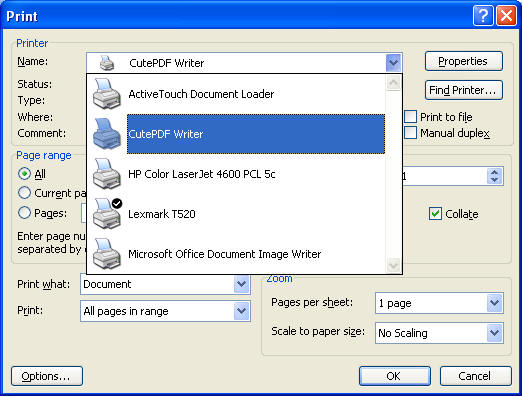Viewport: 522px width, 396px height.
Task: Click the Cancel button
Action: click(476, 376)
